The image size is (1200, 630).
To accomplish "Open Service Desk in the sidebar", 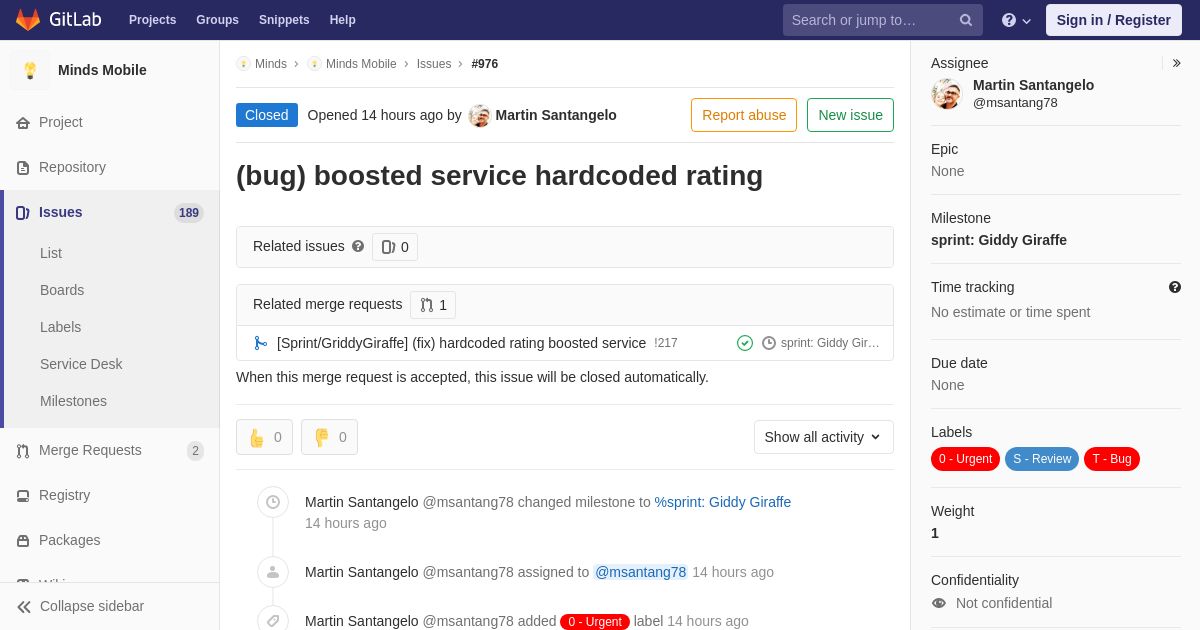I will pyautogui.click(x=81, y=364).
